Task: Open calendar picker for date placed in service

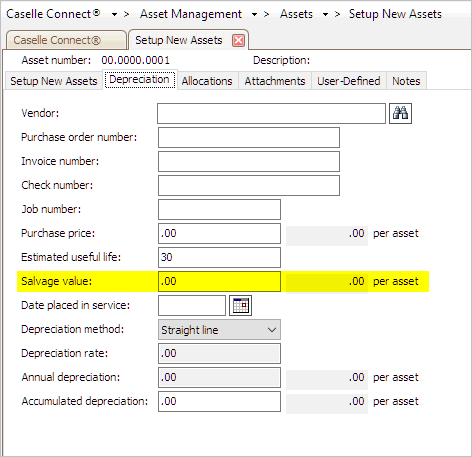Action: coord(240,305)
